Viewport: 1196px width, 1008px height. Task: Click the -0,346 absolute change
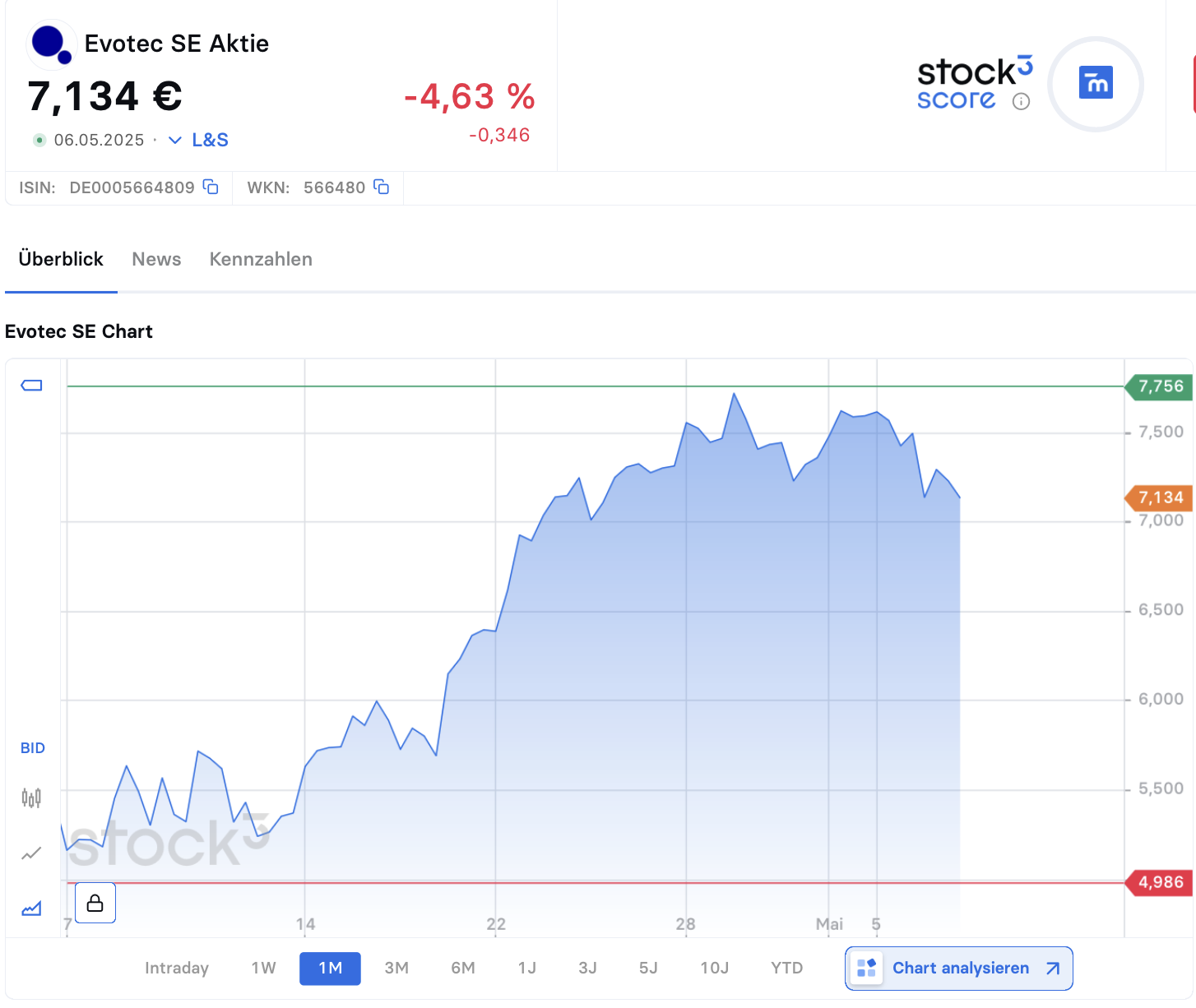[499, 135]
